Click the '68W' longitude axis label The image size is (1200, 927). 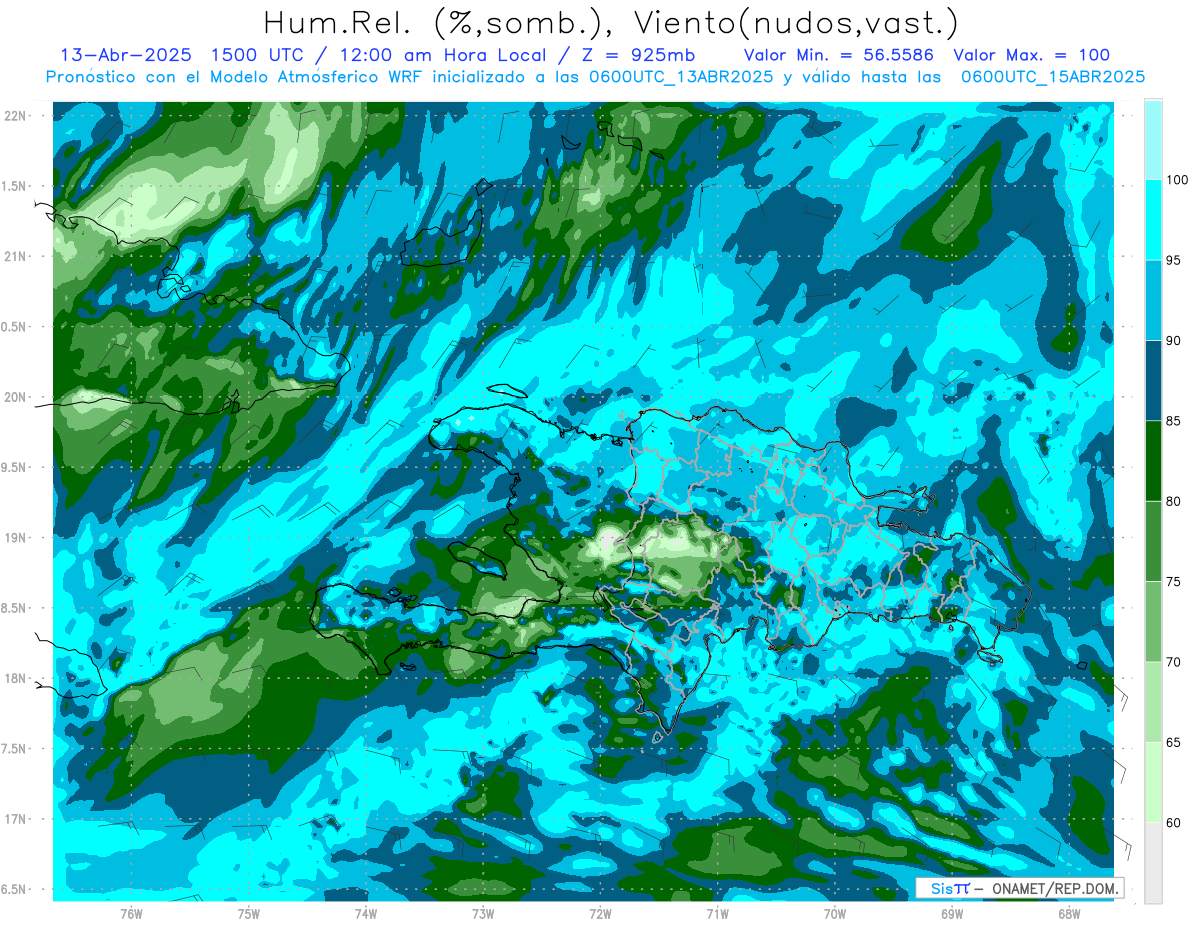[x=1069, y=913]
